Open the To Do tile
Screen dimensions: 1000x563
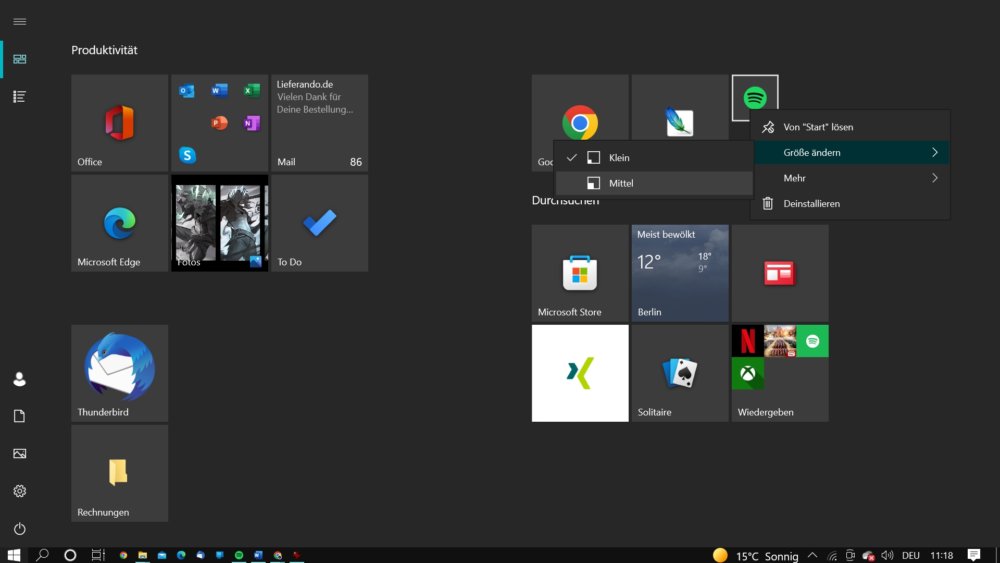tap(320, 223)
